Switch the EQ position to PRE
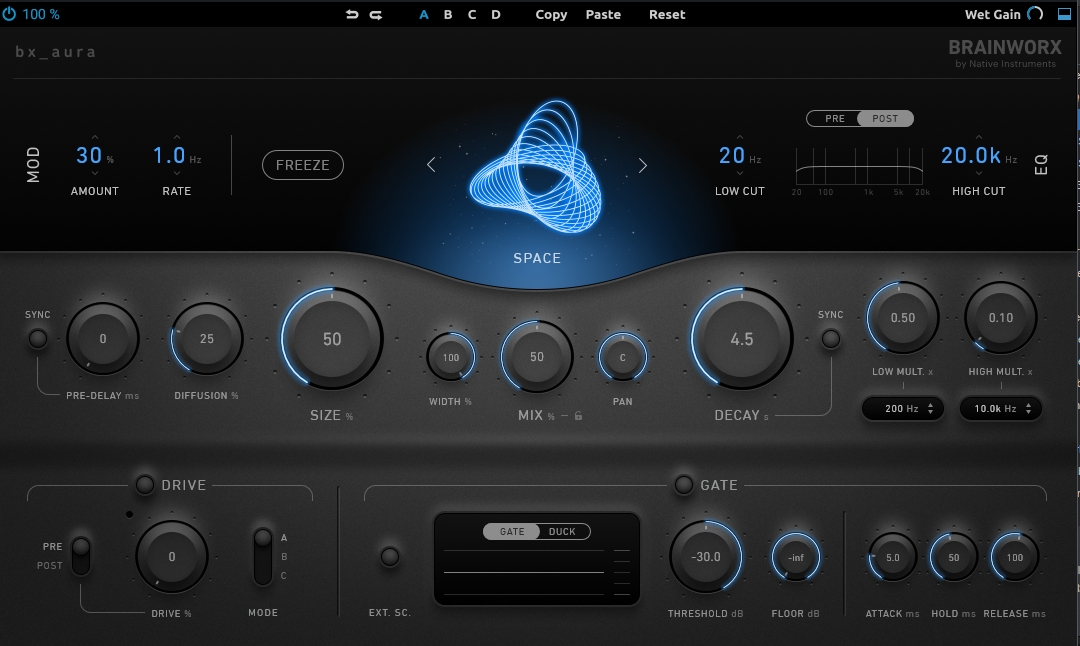 click(x=835, y=118)
